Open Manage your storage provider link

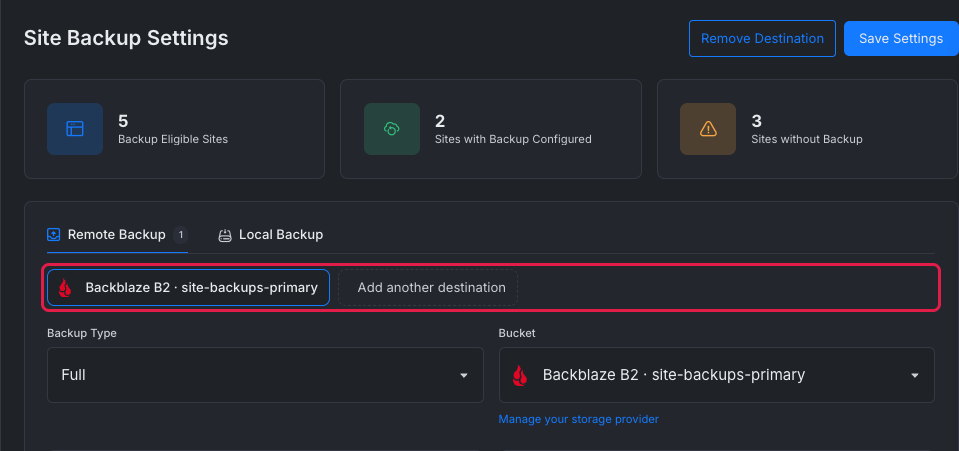click(579, 419)
